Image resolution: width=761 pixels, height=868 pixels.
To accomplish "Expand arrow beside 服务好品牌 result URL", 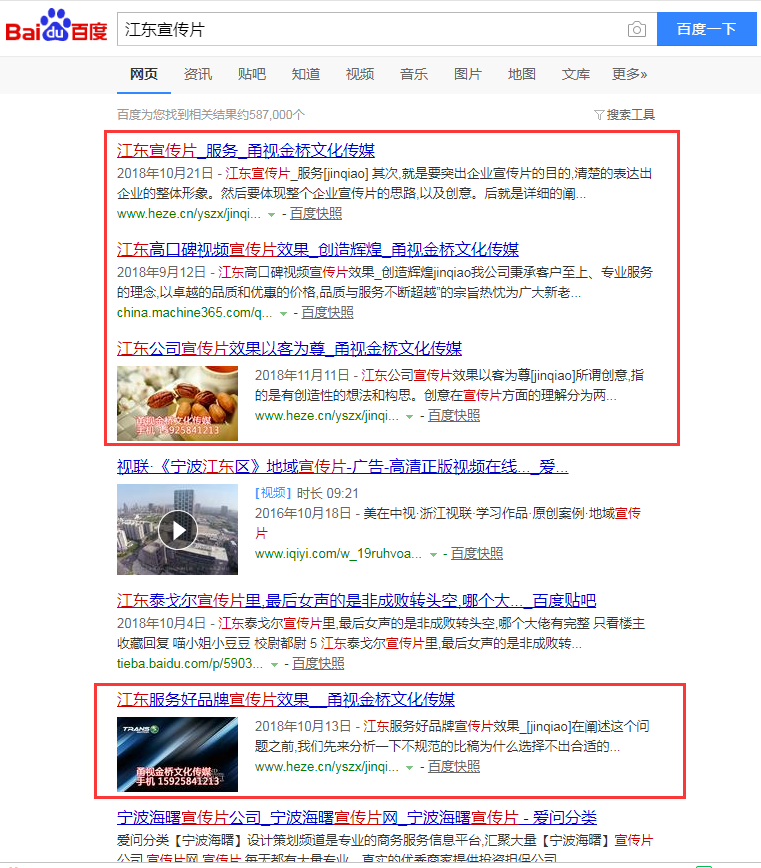I will pyautogui.click(x=410, y=768).
